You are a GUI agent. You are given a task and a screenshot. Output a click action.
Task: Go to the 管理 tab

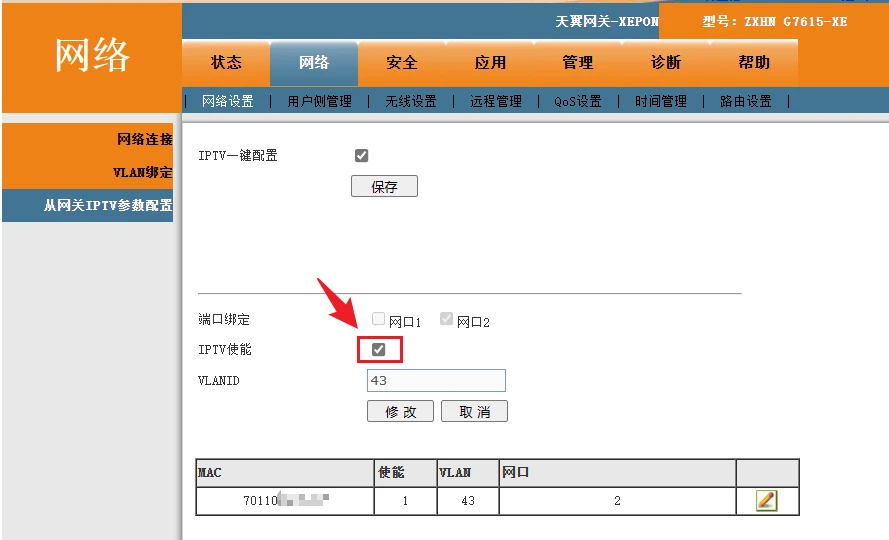578,62
